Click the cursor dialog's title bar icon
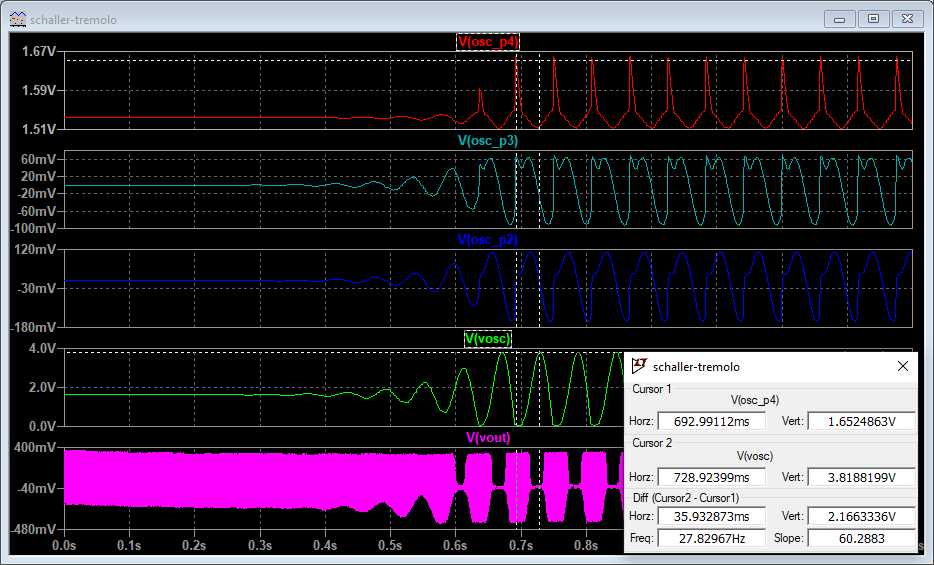The height and width of the screenshot is (565, 934). tap(640, 367)
